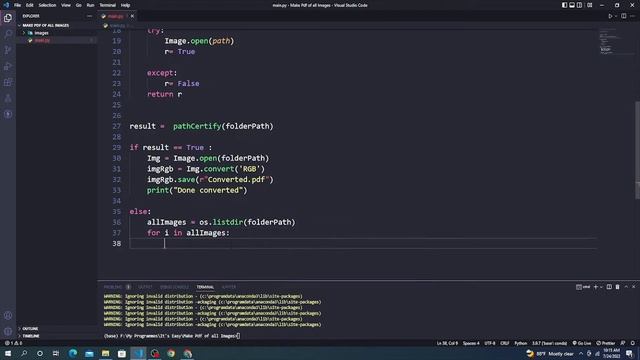This screenshot has width=640, height=360.
Task: Customize layout icon in the title bar
Action: coord(590,5)
